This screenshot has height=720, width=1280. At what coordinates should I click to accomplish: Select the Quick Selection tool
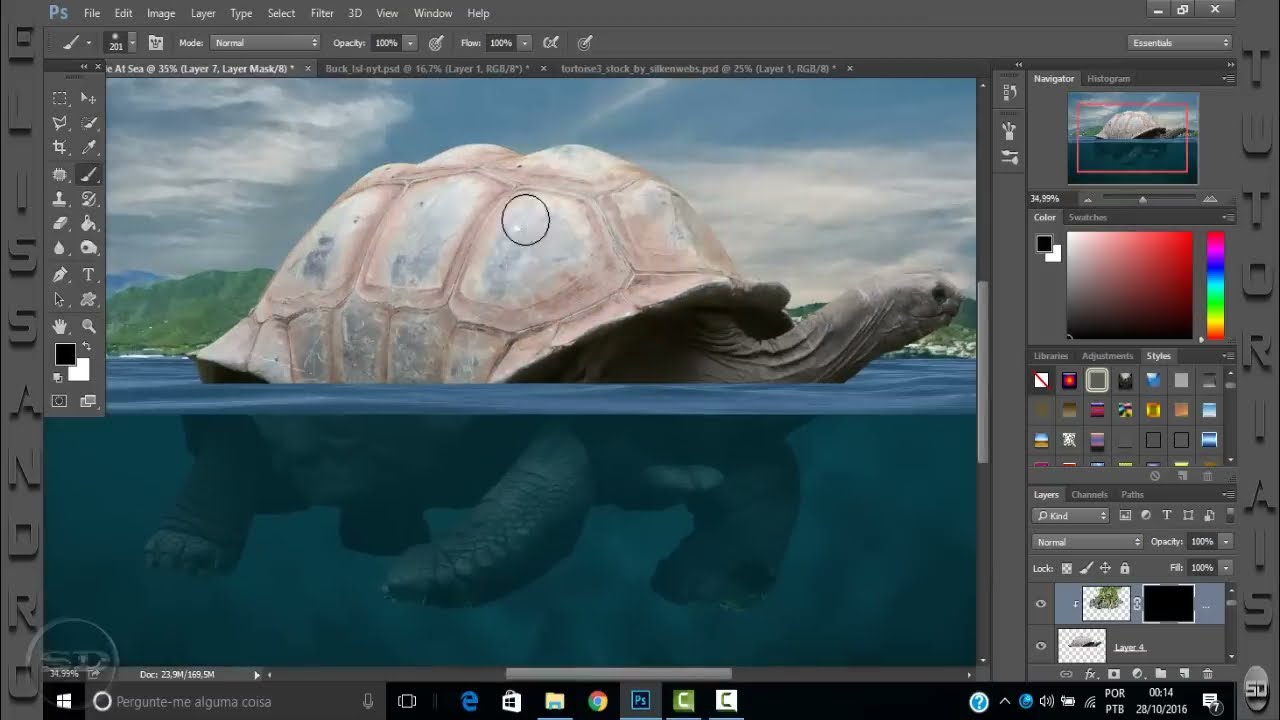pos(88,123)
